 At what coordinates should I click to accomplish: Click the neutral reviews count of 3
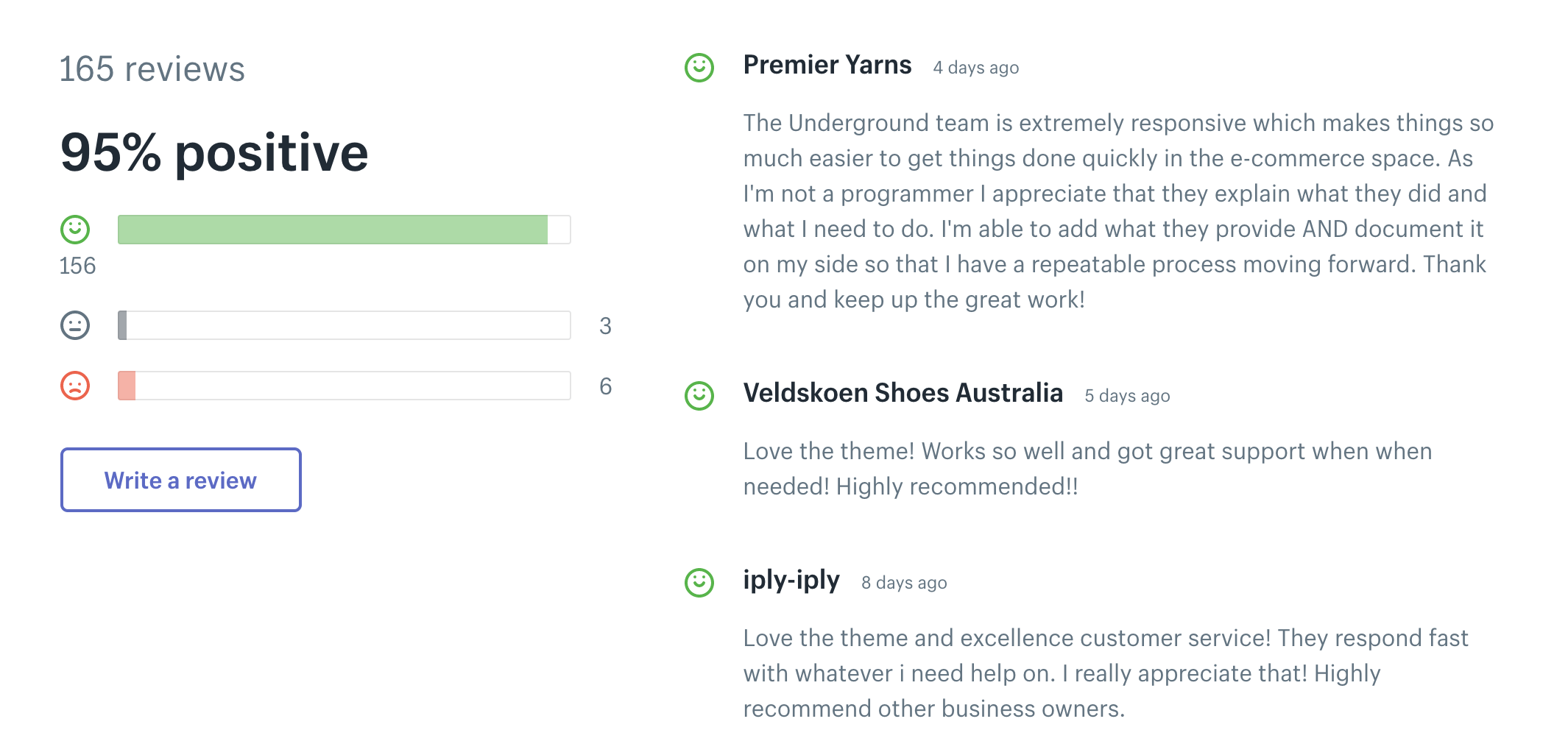tap(605, 326)
